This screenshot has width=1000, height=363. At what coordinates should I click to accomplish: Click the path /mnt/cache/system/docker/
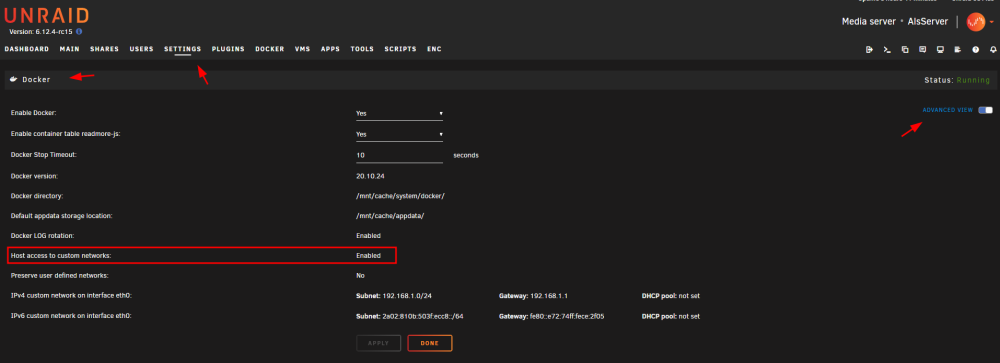[400, 196]
